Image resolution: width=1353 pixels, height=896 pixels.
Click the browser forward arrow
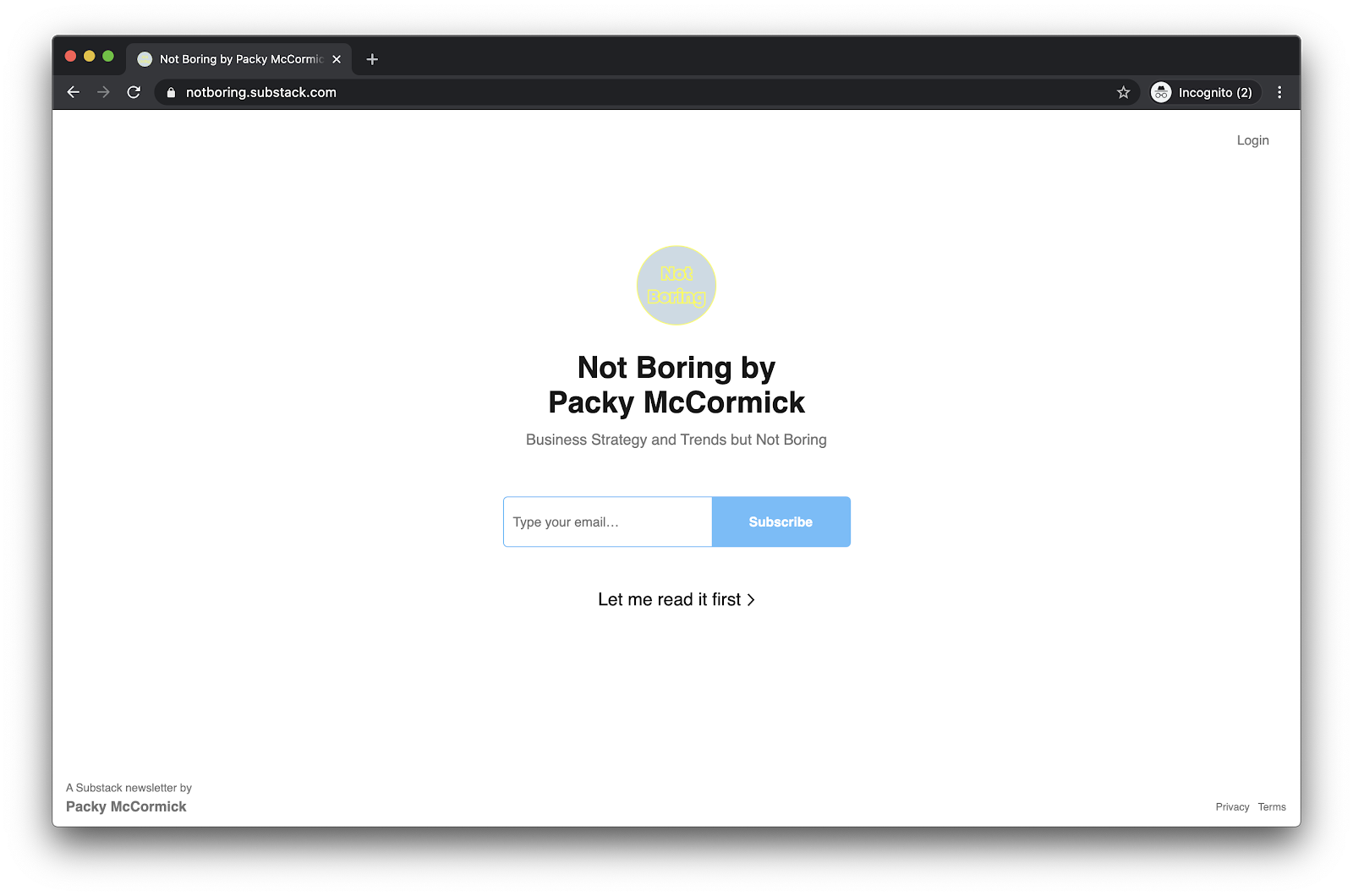pos(103,92)
